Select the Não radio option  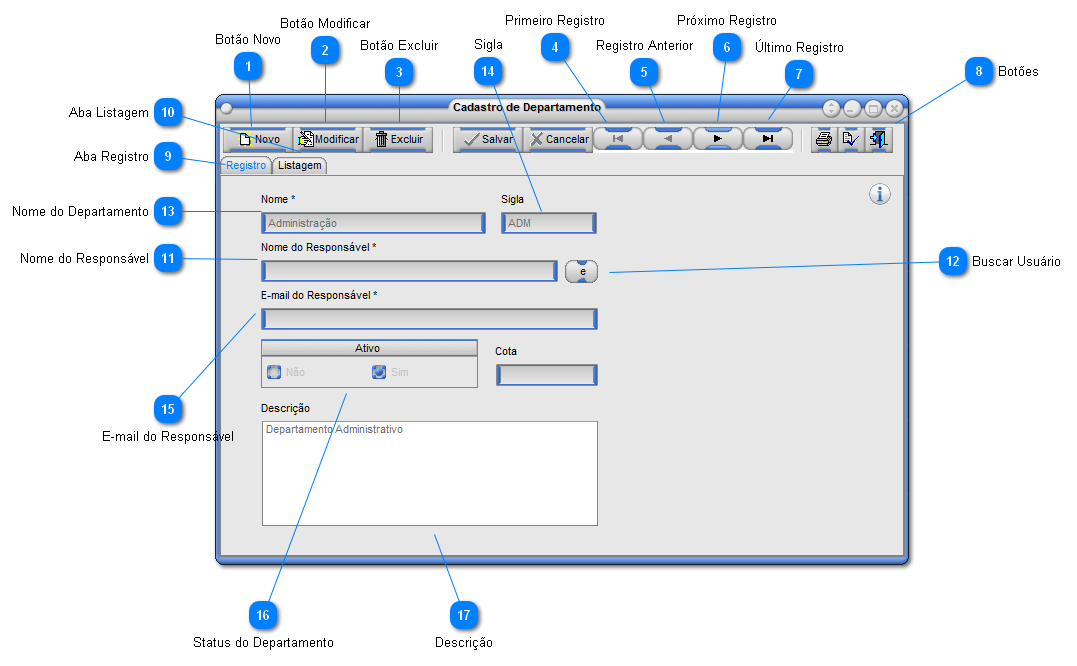pos(274,372)
